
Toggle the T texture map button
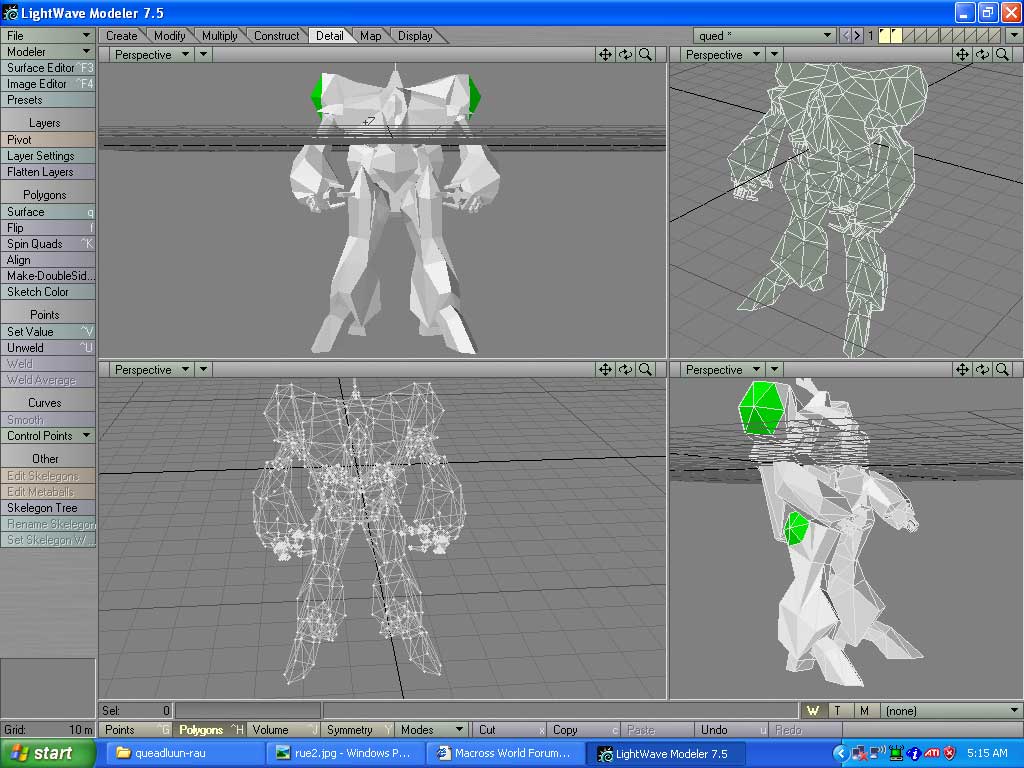pyautogui.click(x=838, y=711)
